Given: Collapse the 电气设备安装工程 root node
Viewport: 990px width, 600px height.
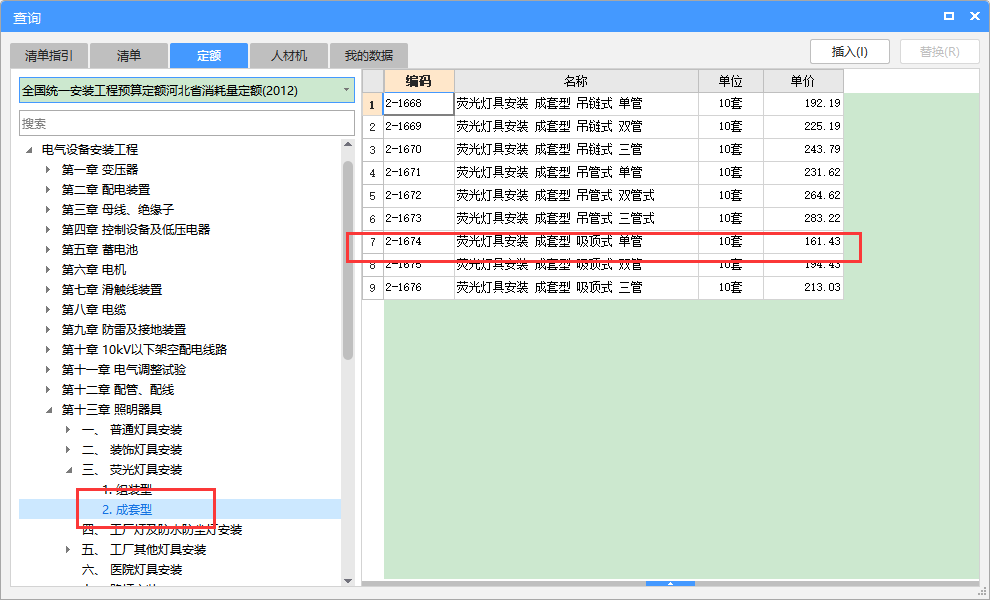Looking at the screenshot, I should point(28,150).
